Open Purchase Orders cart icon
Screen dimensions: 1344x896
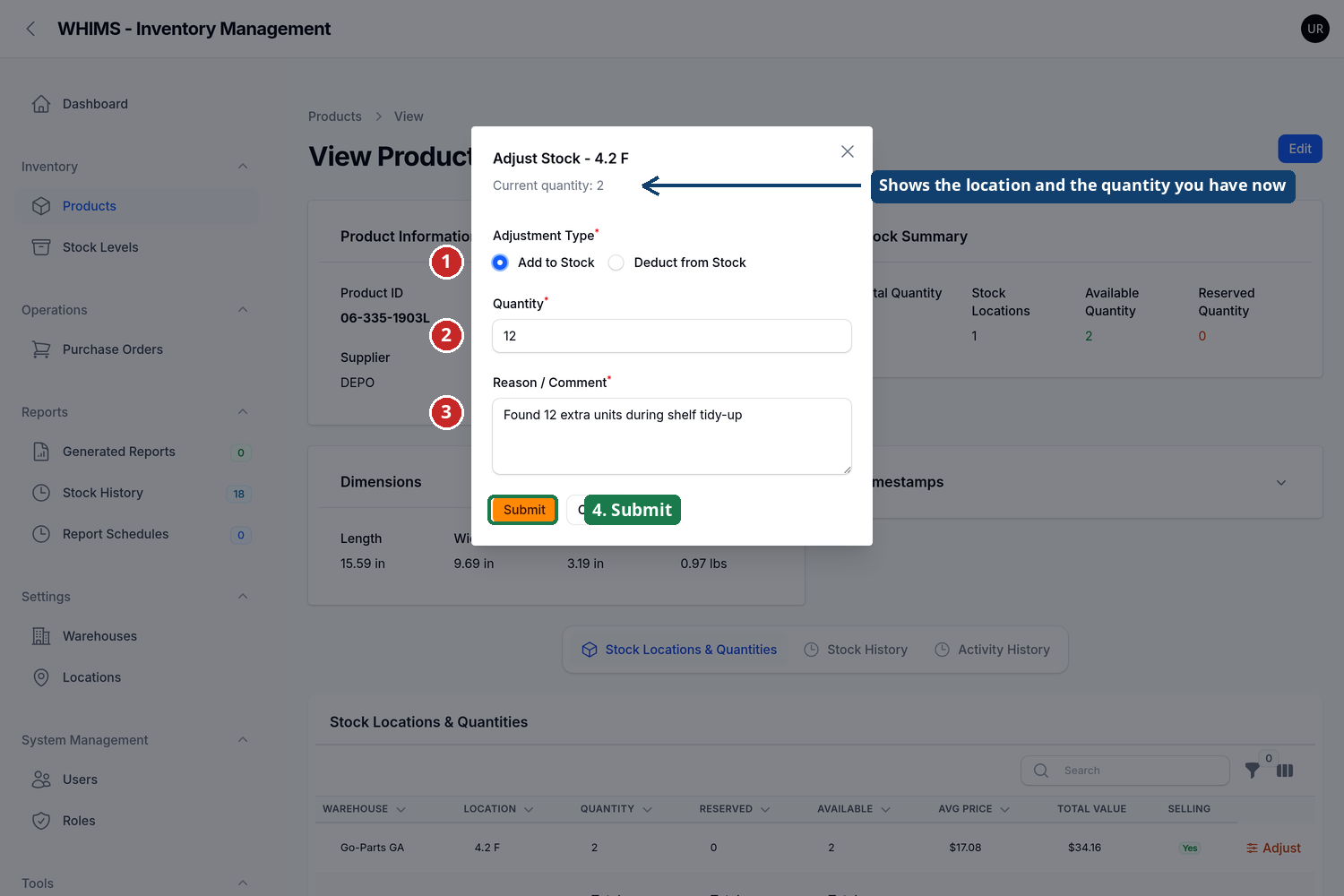pos(41,349)
